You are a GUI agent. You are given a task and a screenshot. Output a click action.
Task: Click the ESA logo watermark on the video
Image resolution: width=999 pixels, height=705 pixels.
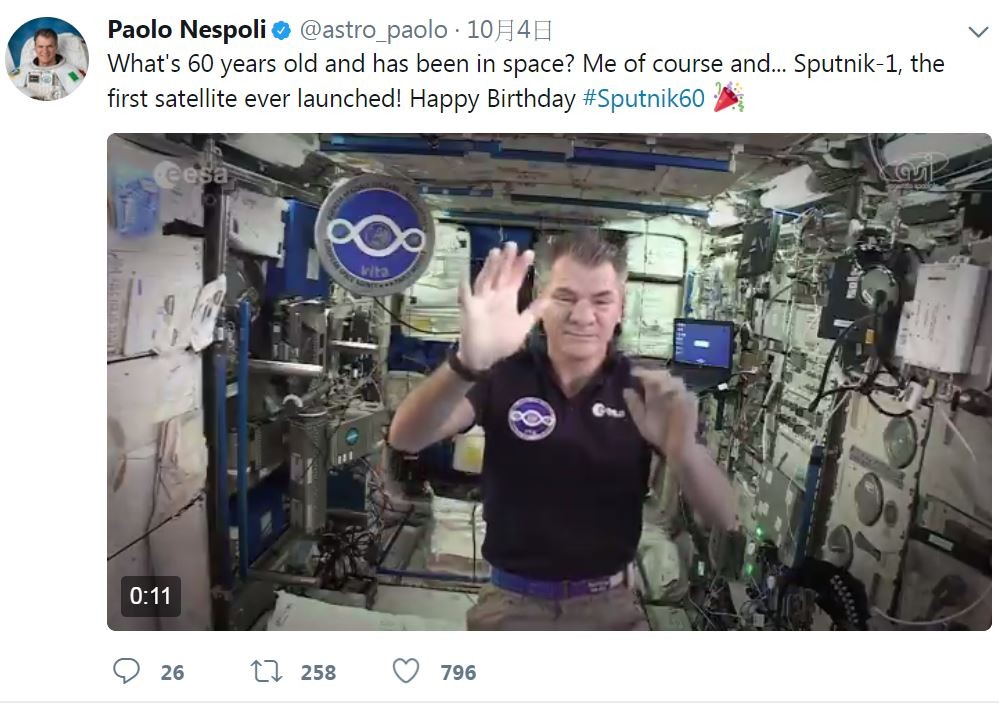point(190,174)
